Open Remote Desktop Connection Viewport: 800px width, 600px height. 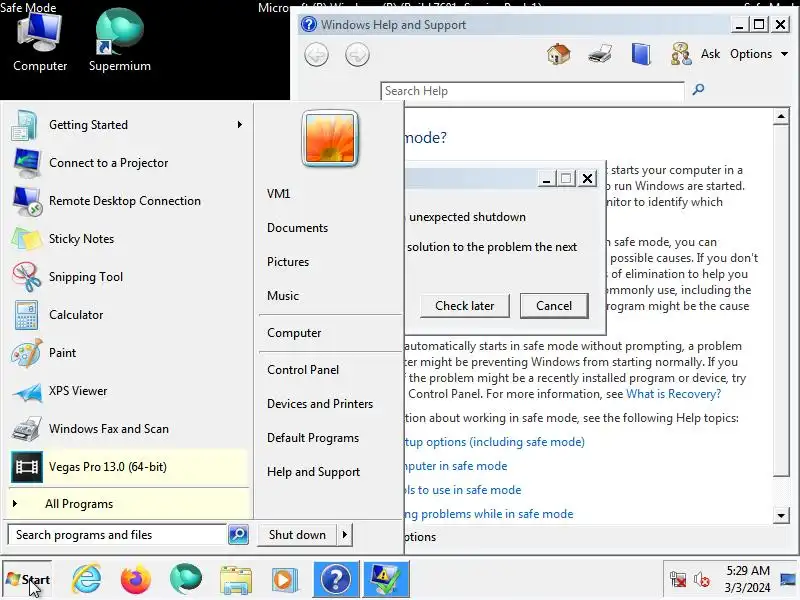[x=128, y=201]
